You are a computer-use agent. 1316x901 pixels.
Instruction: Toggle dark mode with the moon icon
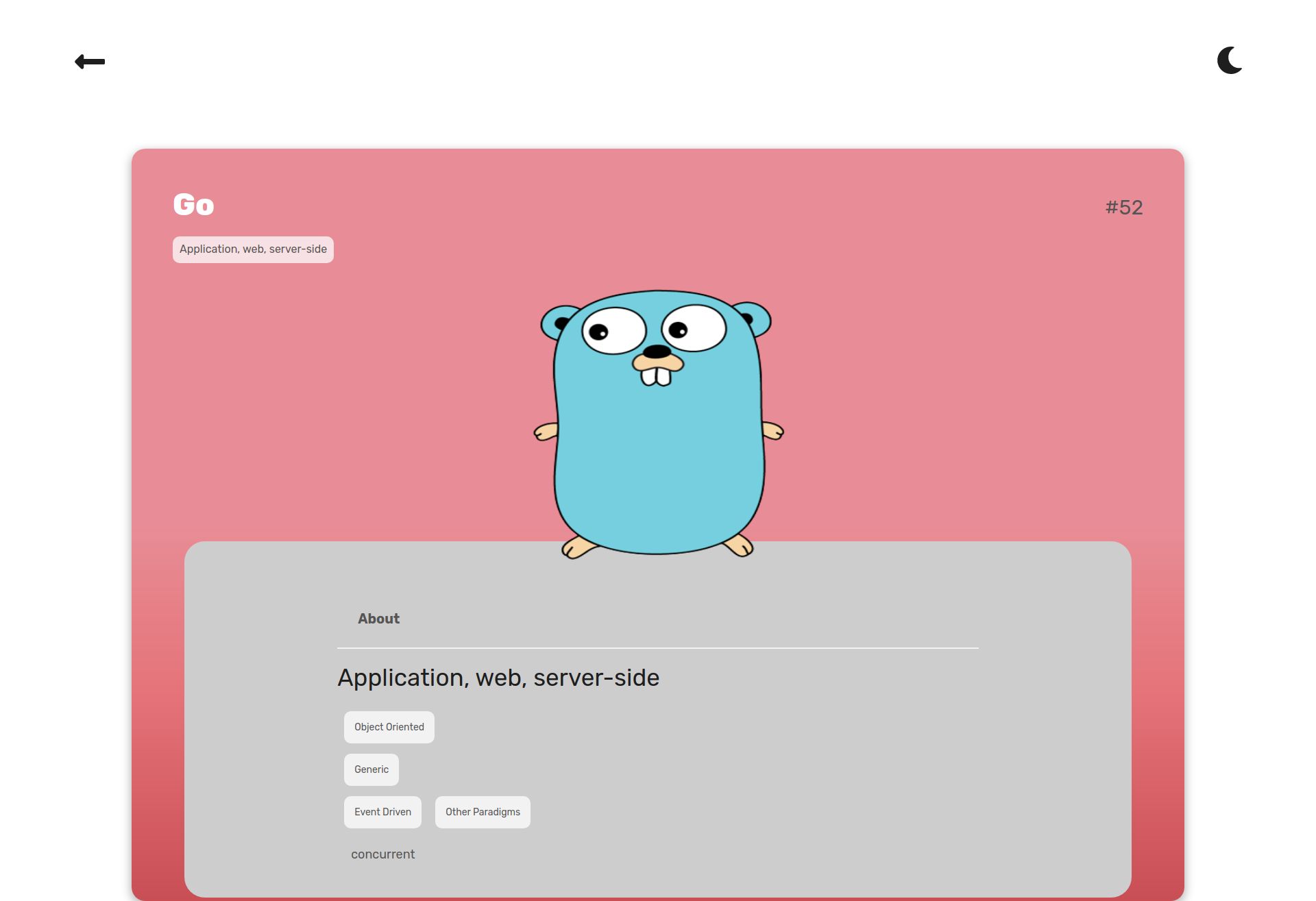pyautogui.click(x=1229, y=61)
